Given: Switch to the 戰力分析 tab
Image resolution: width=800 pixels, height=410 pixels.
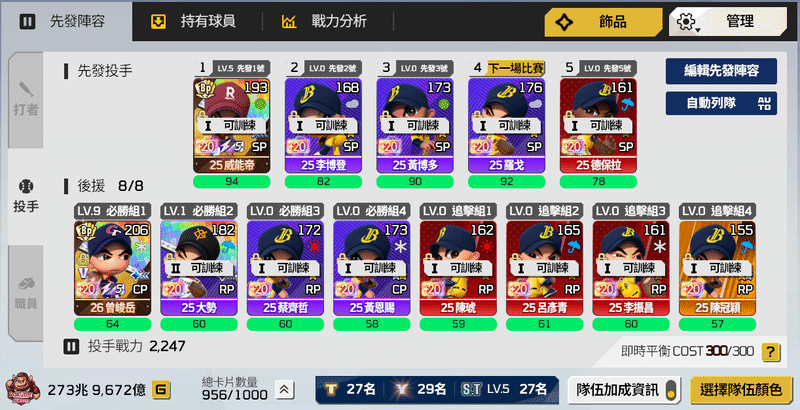Looking at the screenshot, I should 324,21.
